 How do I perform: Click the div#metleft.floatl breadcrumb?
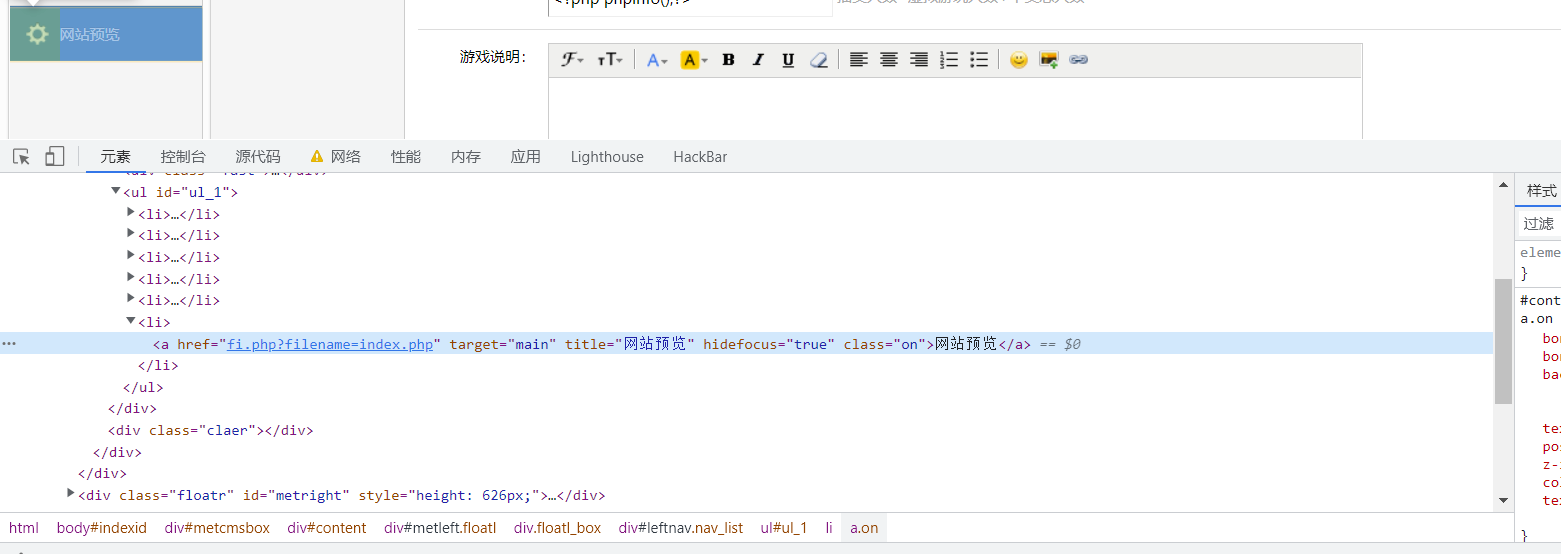tap(440, 528)
